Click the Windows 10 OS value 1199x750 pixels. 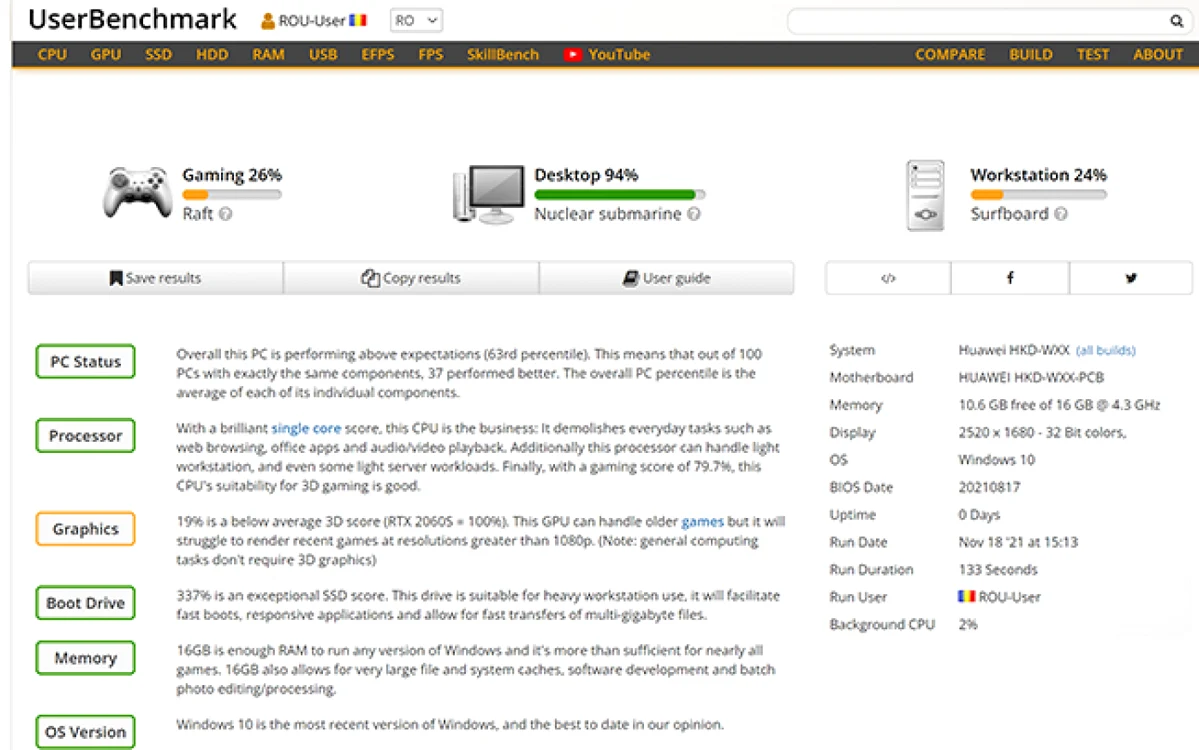(x=996, y=460)
